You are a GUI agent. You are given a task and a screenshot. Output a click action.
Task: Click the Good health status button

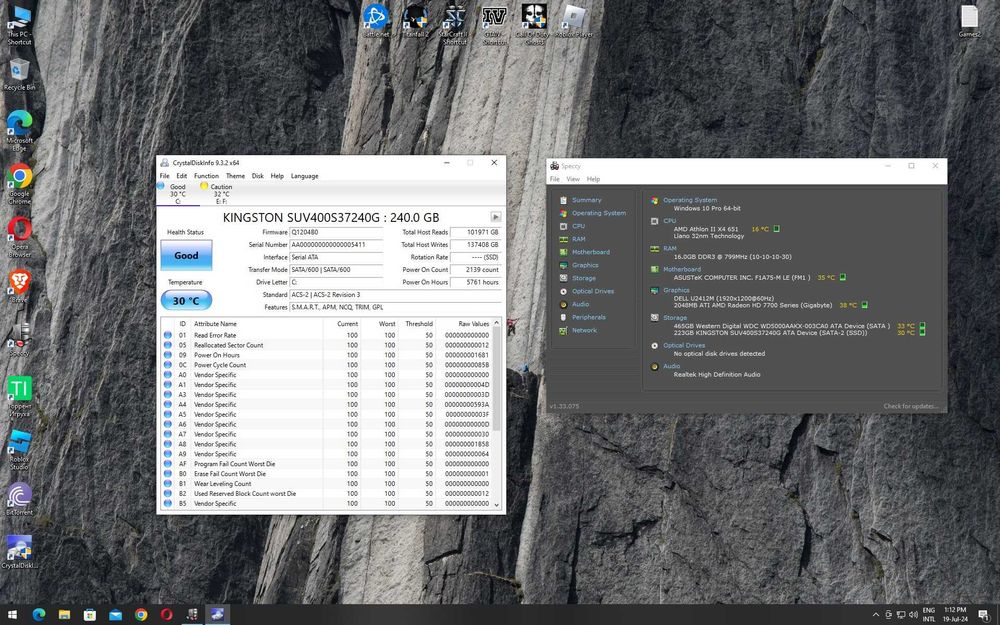click(x=186, y=255)
